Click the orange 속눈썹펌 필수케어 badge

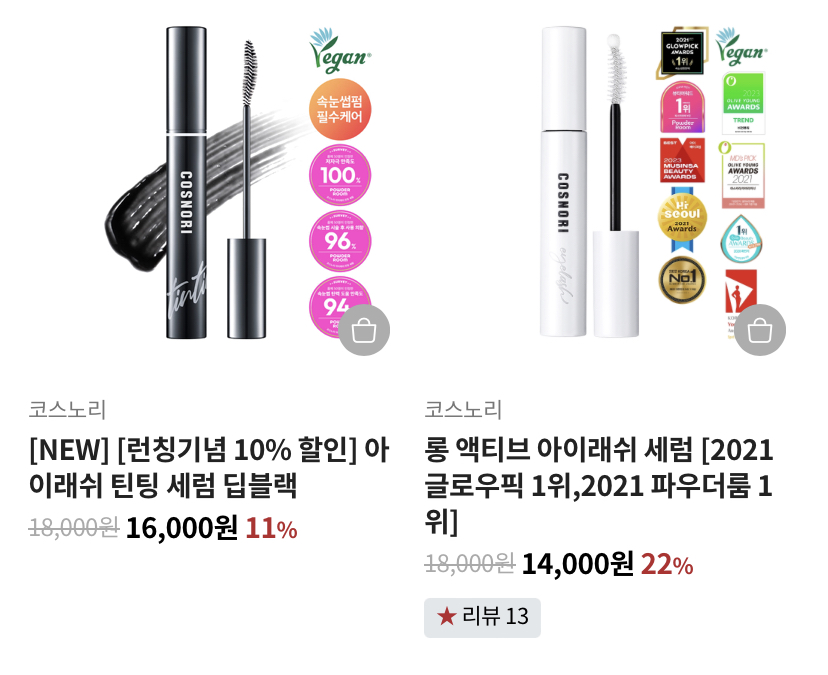coord(340,109)
